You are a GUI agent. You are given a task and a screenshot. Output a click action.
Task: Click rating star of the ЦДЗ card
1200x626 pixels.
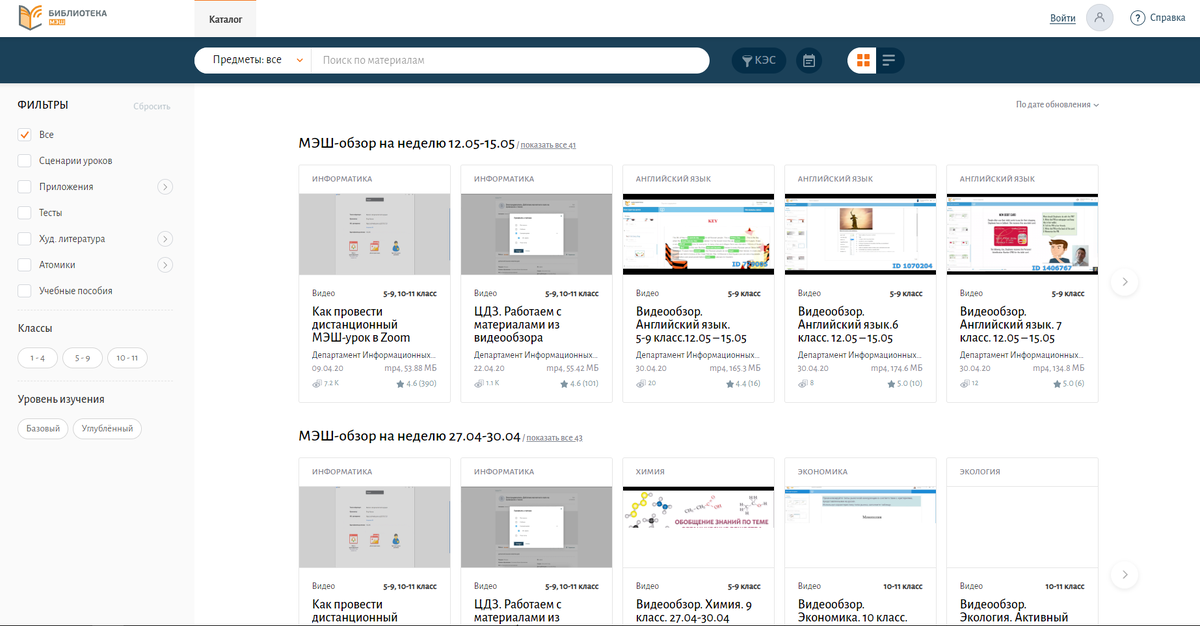point(562,383)
